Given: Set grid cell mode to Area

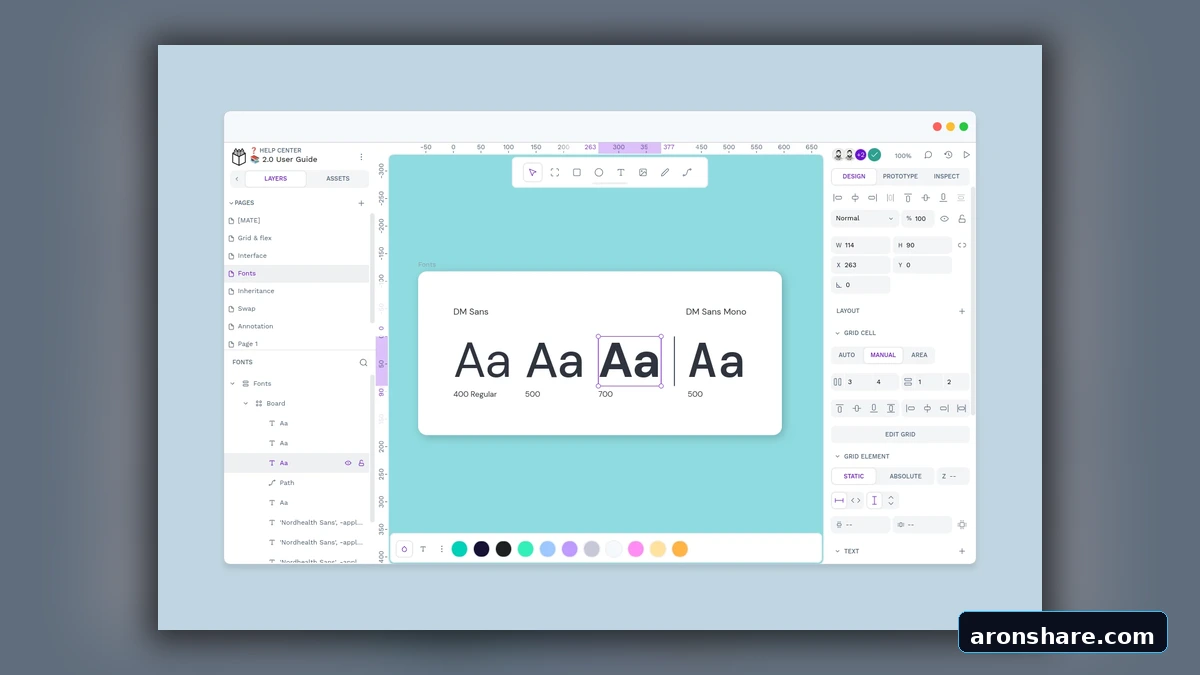Looking at the screenshot, I should [x=919, y=355].
